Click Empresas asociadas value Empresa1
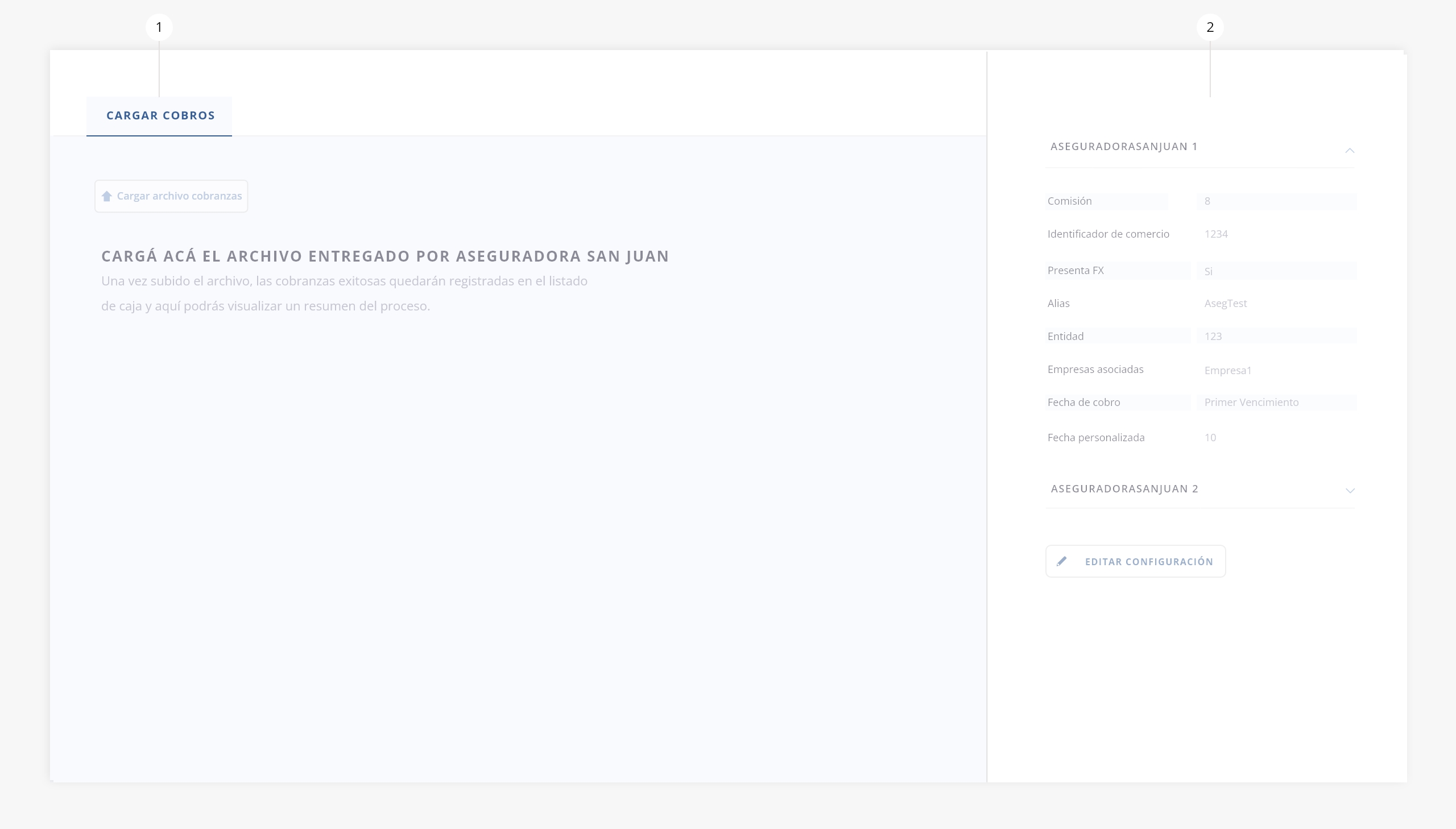The image size is (1456, 829). 1228,371
